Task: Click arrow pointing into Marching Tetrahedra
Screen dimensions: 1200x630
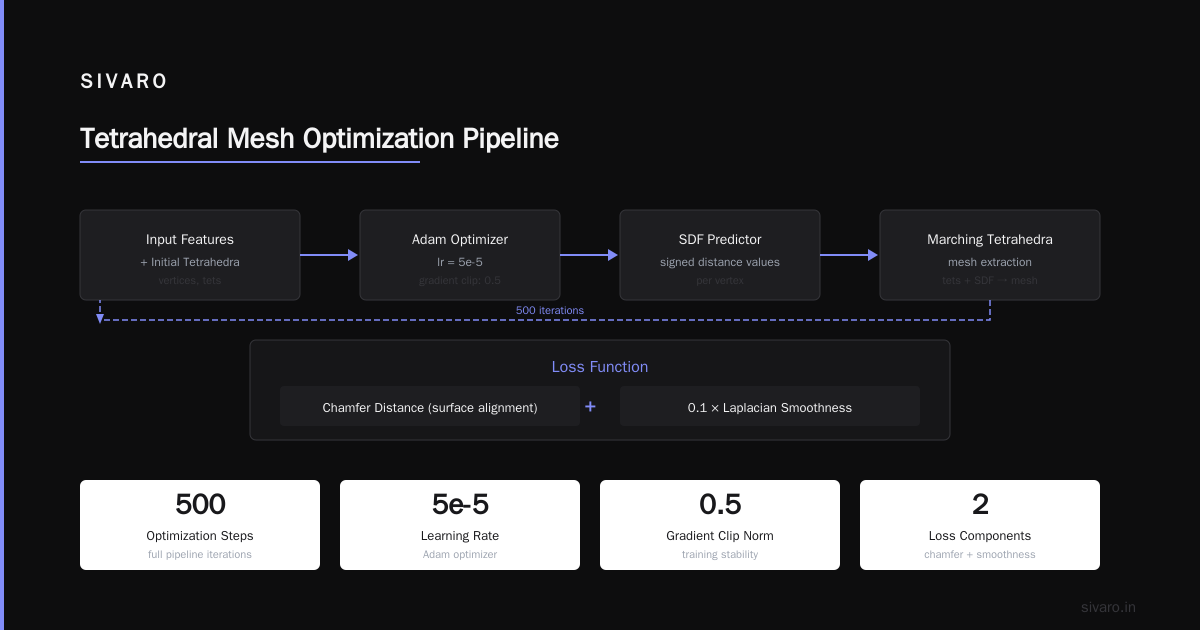Action: point(849,255)
